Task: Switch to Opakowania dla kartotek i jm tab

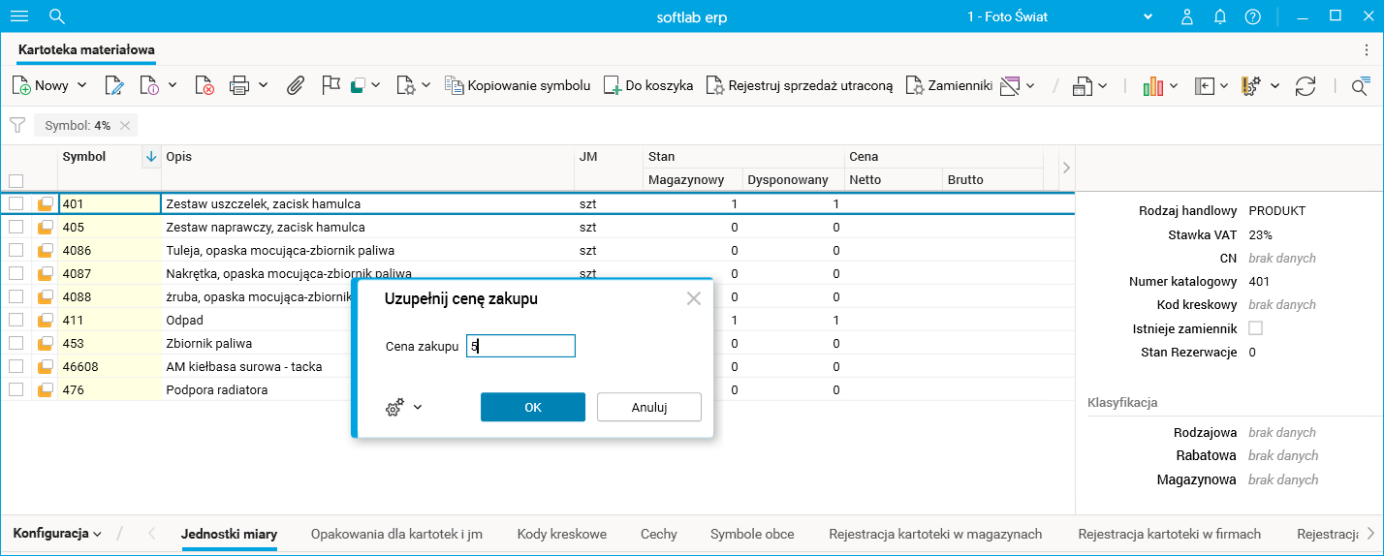Action: [397, 534]
